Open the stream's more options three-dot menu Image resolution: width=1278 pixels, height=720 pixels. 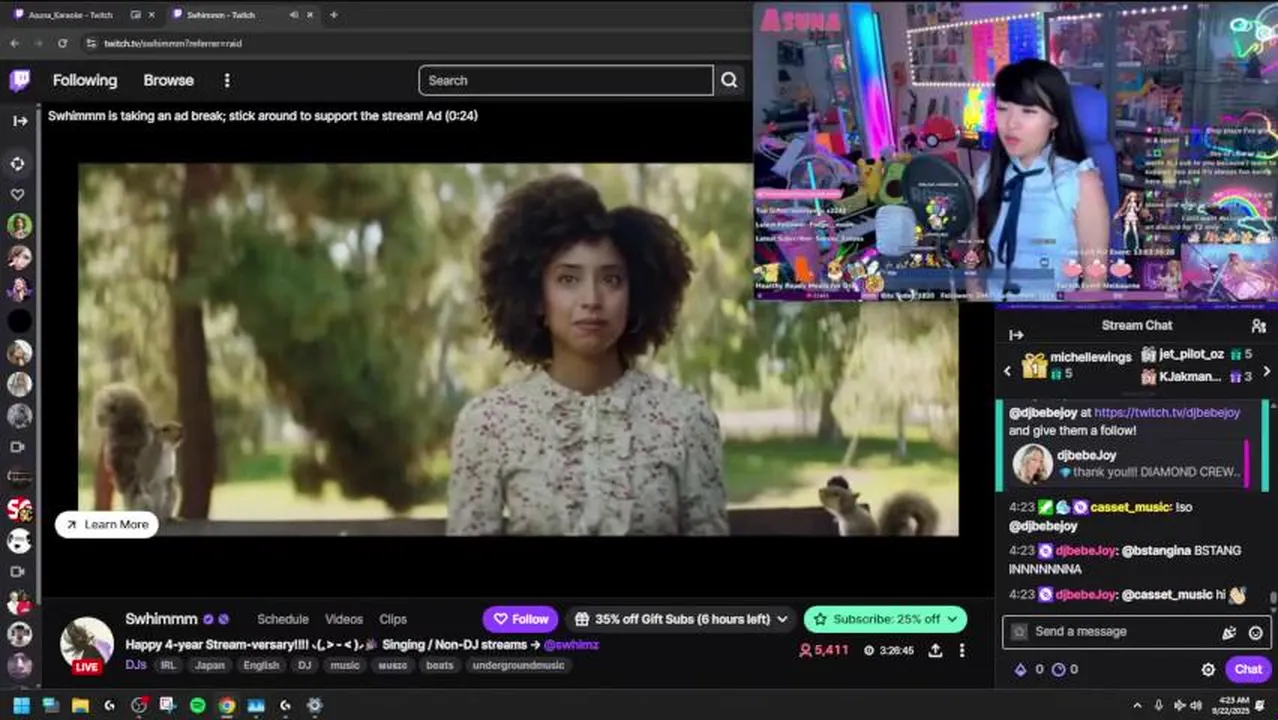(x=962, y=650)
